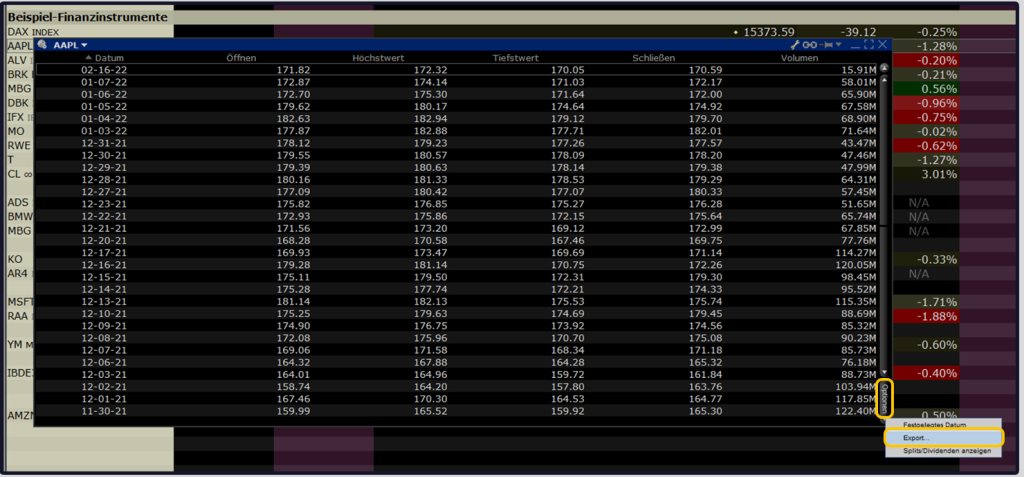Viewport: 1024px width, 477px height.
Task: Choose Export... from the options menu
Action: [943, 437]
